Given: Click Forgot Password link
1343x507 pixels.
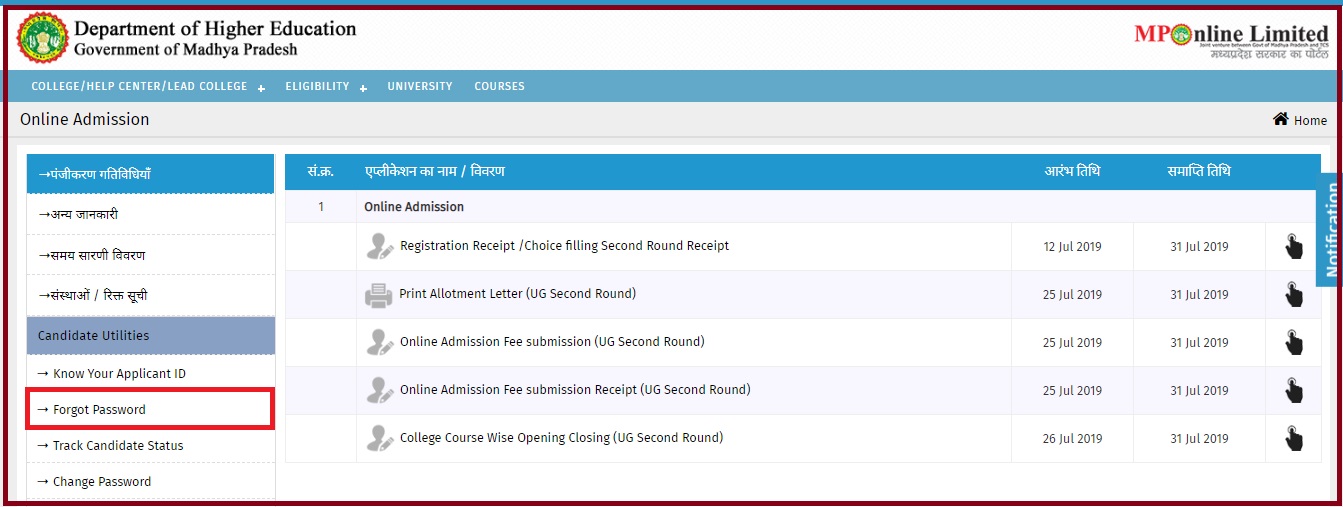Looking at the screenshot, I should tap(99, 410).
